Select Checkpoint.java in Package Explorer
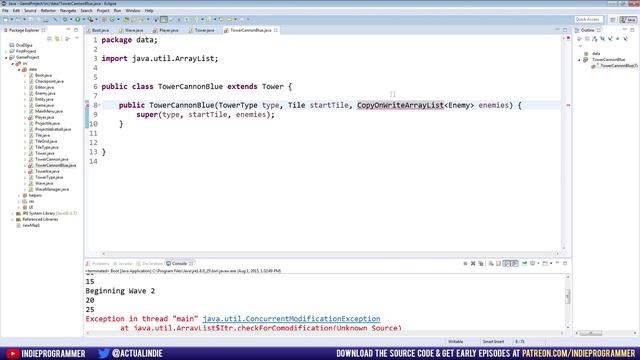 pyautogui.click(x=49, y=81)
